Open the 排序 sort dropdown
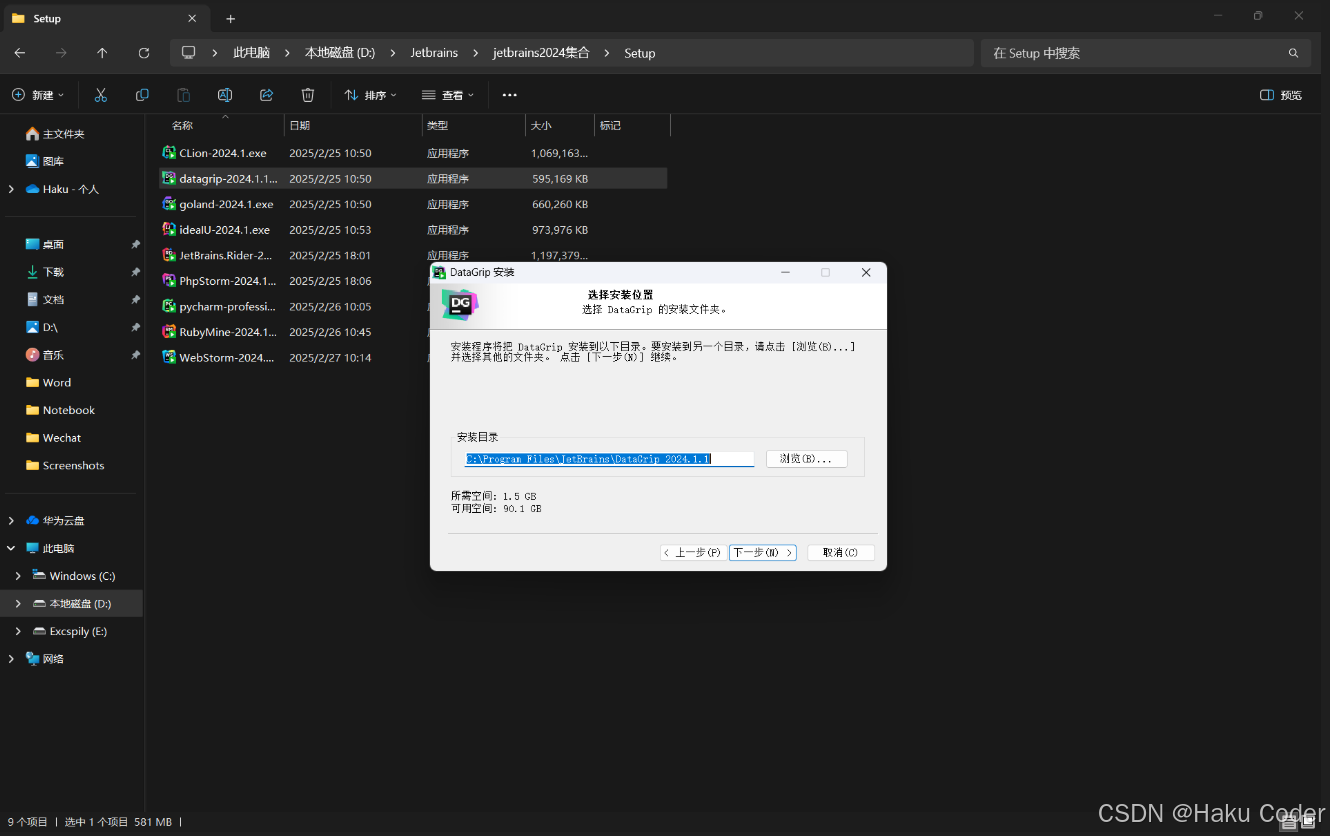The height and width of the screenshot is (836, 1330). pyautogui.click(x=370, y=95)
